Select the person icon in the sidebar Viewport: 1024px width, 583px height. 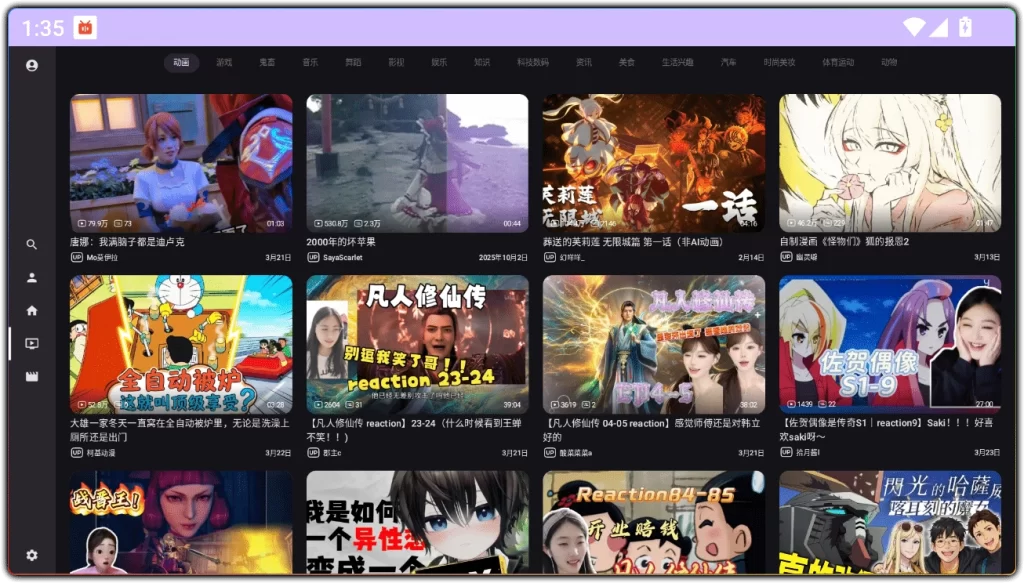tap(31, 279)
